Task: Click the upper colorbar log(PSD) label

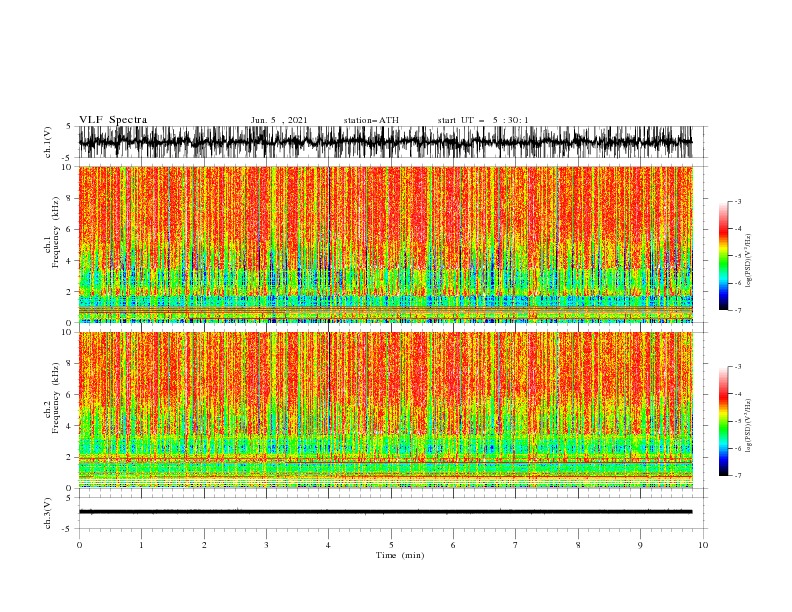Action: click(x=748, y=261)
